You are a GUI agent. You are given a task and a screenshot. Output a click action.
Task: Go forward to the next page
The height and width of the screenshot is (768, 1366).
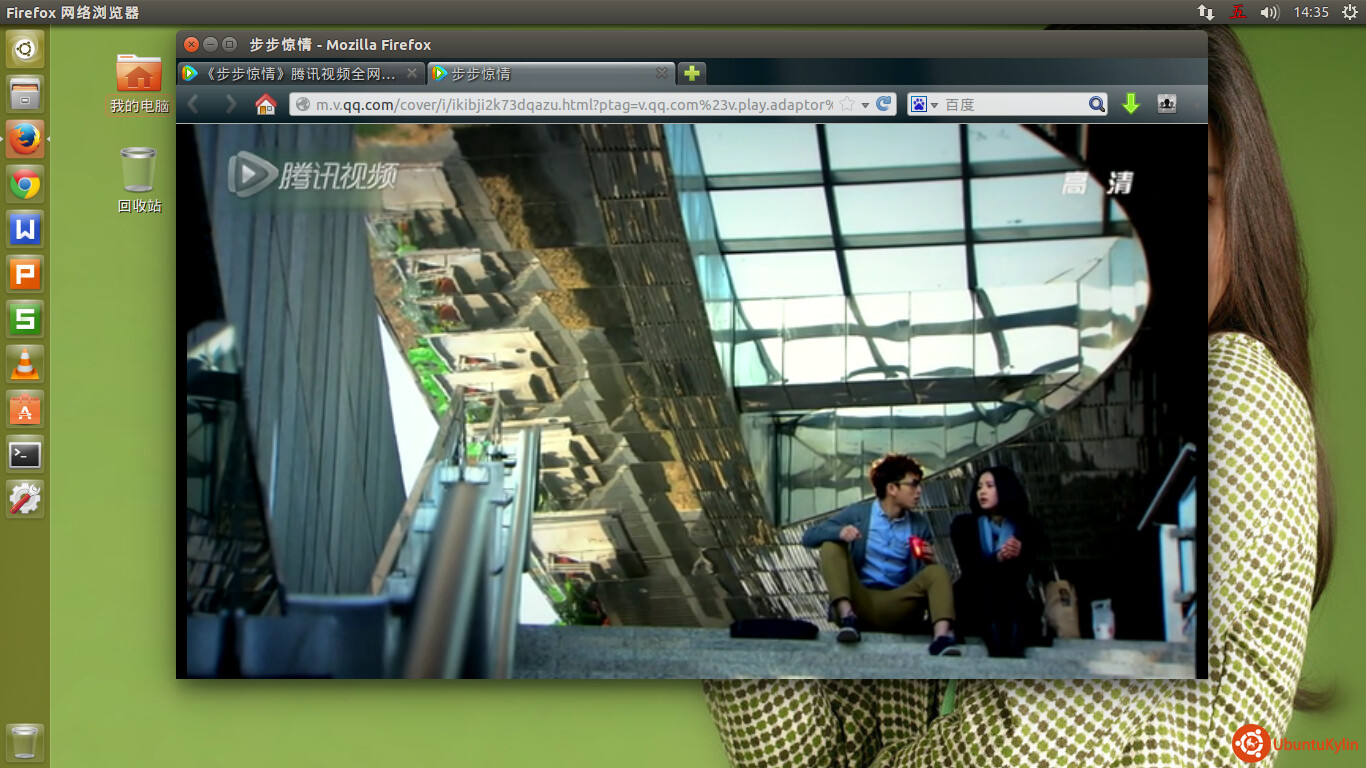(230, 104)
